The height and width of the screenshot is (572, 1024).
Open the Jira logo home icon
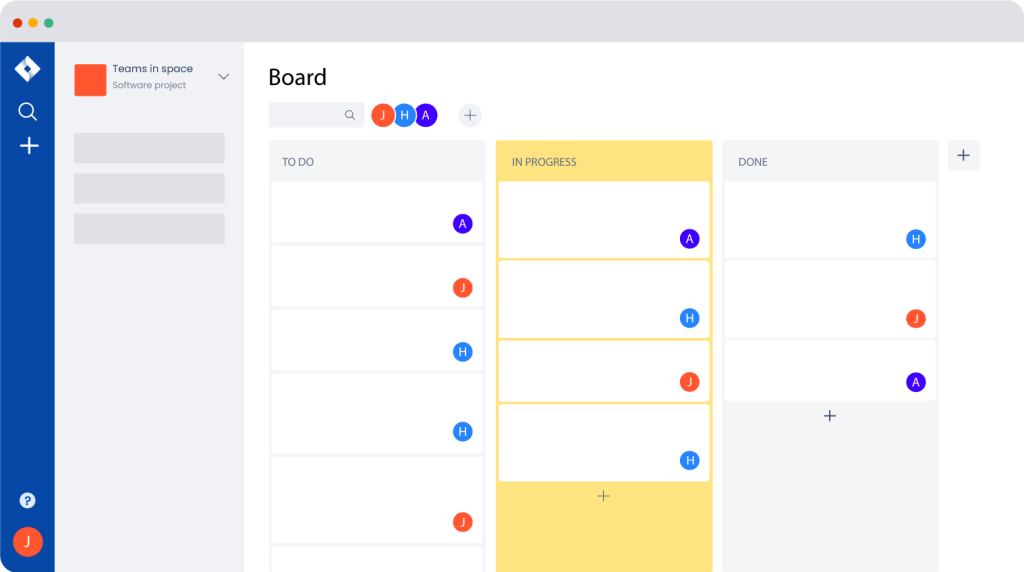pos(27,69)
